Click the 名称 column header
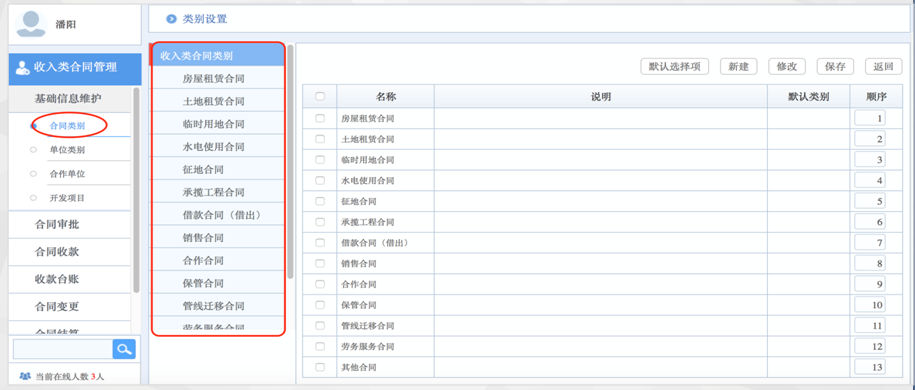 pyautogui.click(x=386, y=96)
